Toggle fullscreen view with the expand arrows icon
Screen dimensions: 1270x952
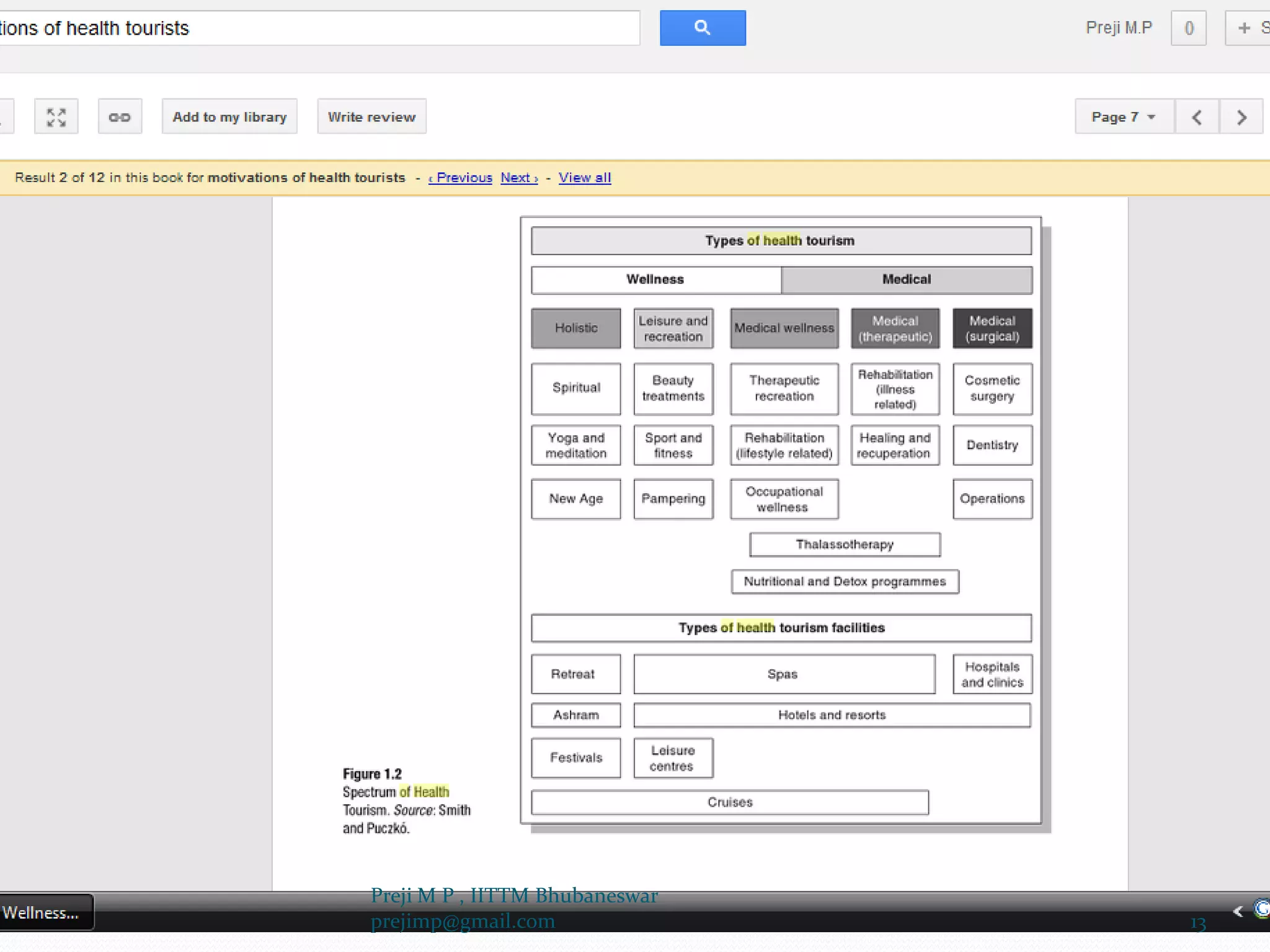(56, 117)
